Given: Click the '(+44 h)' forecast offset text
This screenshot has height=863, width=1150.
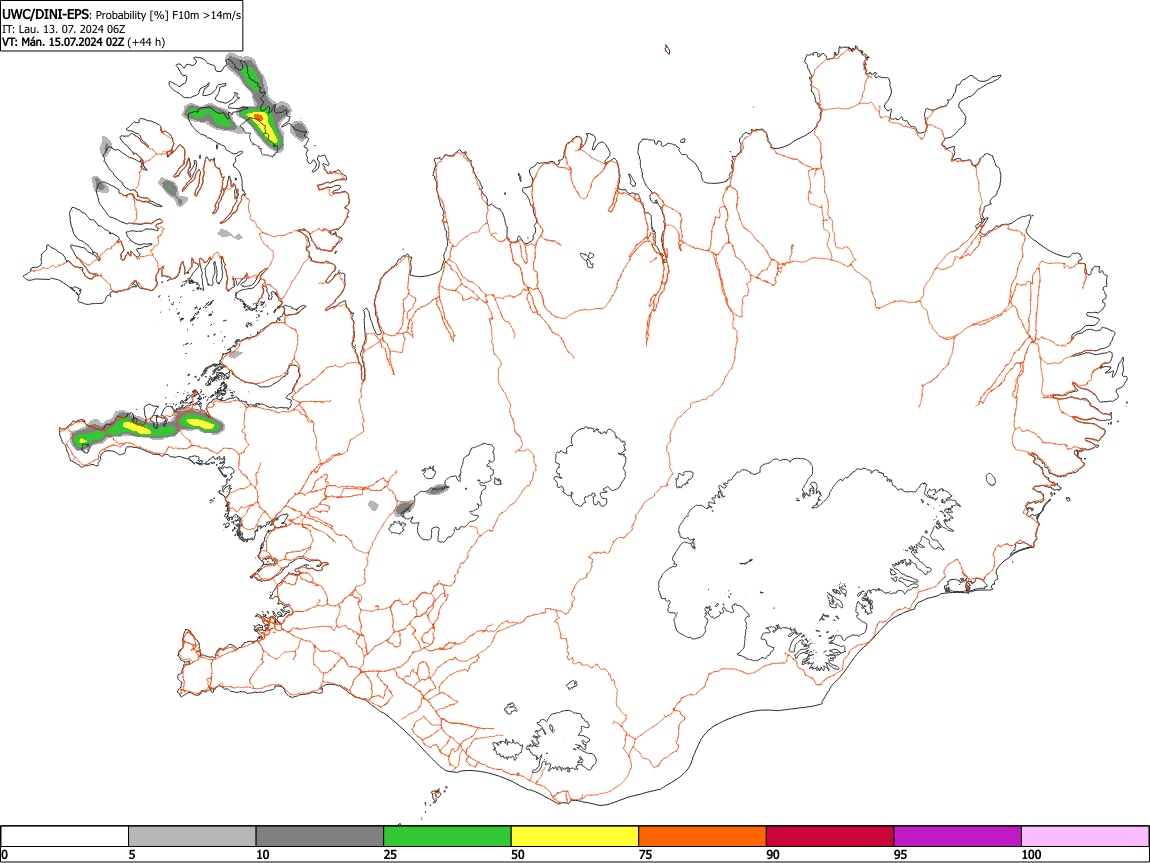Looking at the screenshot, I should [146, 43].
